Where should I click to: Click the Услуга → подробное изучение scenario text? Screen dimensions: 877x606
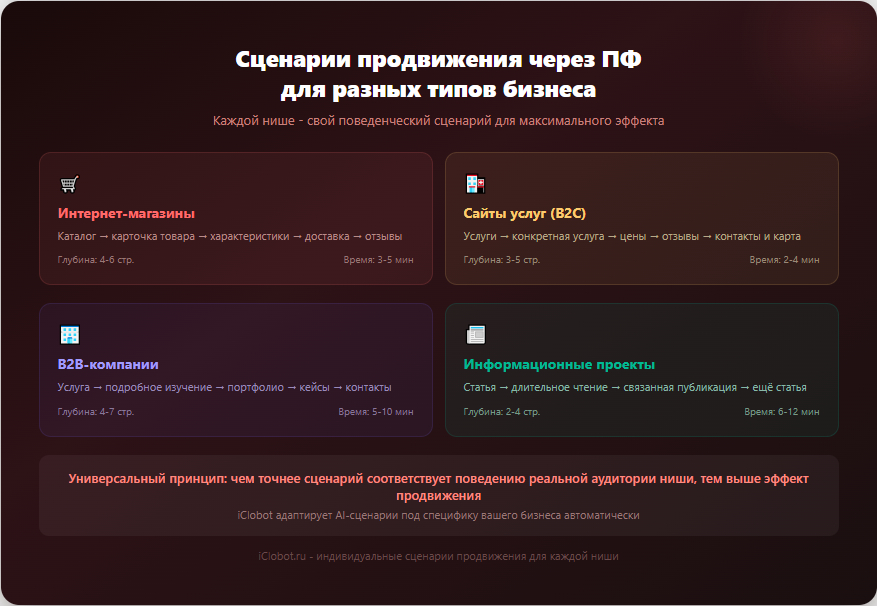224,387
